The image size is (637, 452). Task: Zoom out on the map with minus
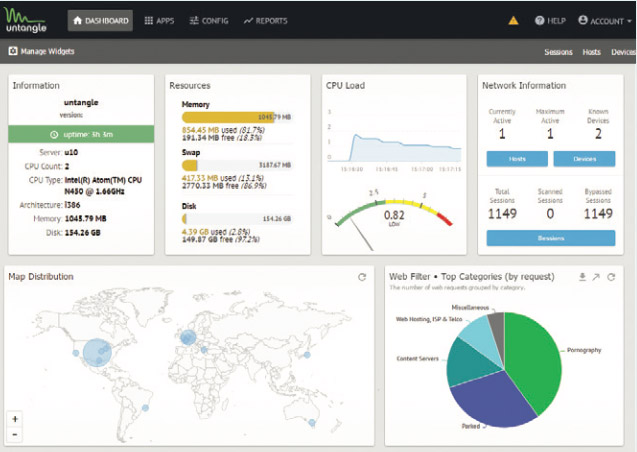point(15,435)
